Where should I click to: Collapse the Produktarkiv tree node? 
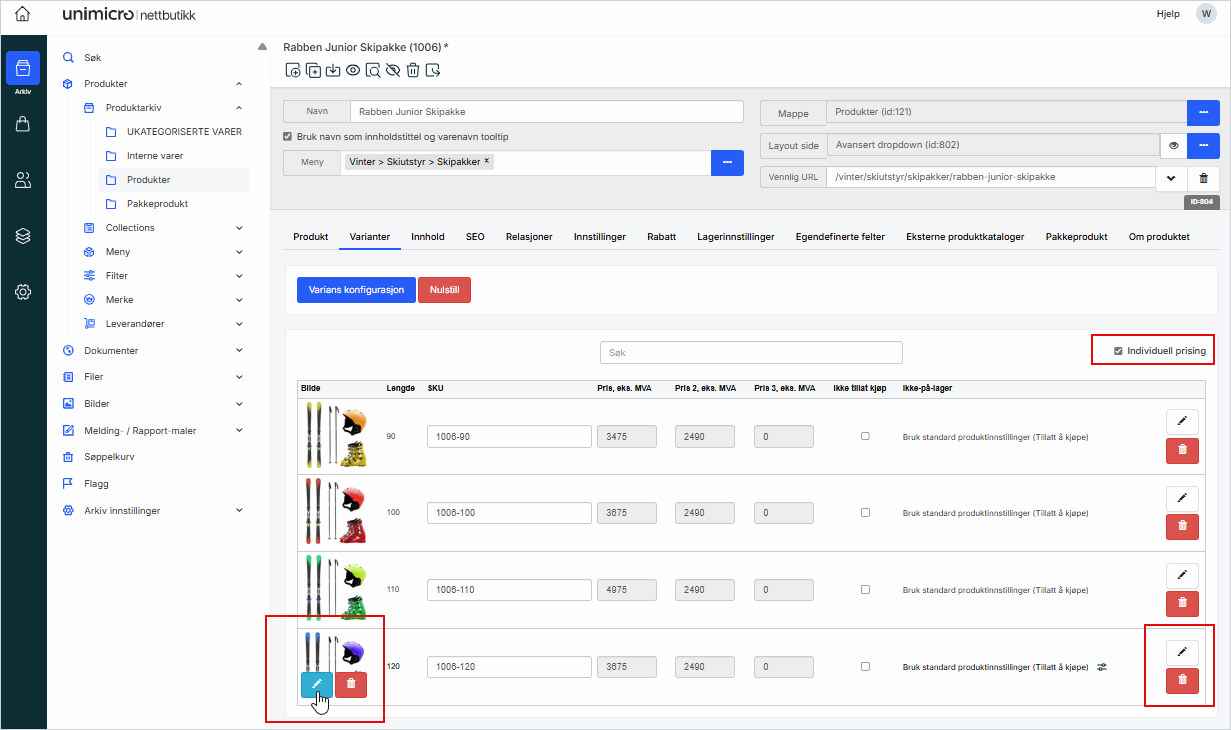point(239,108)
